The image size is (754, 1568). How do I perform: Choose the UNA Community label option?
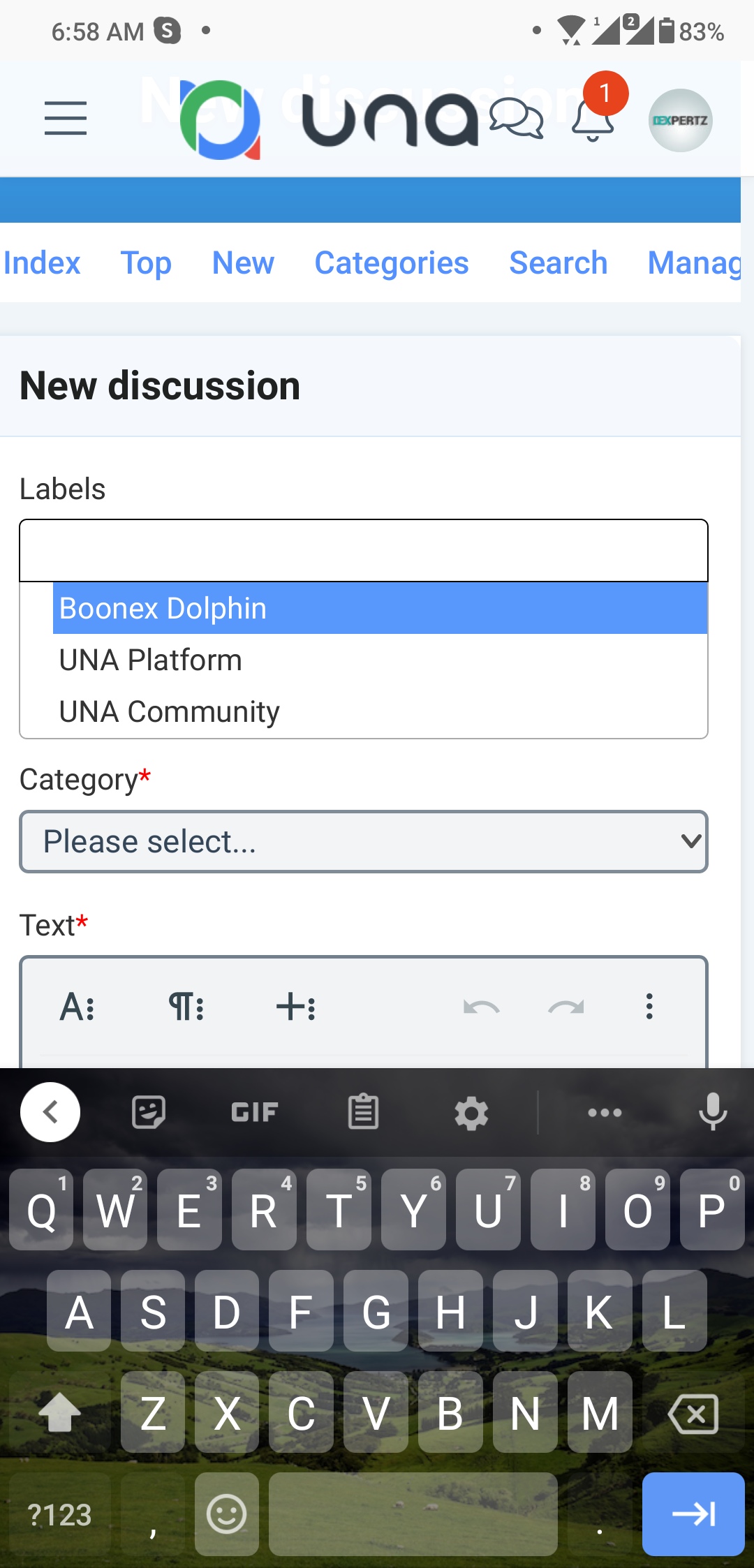tap(170, 711)
